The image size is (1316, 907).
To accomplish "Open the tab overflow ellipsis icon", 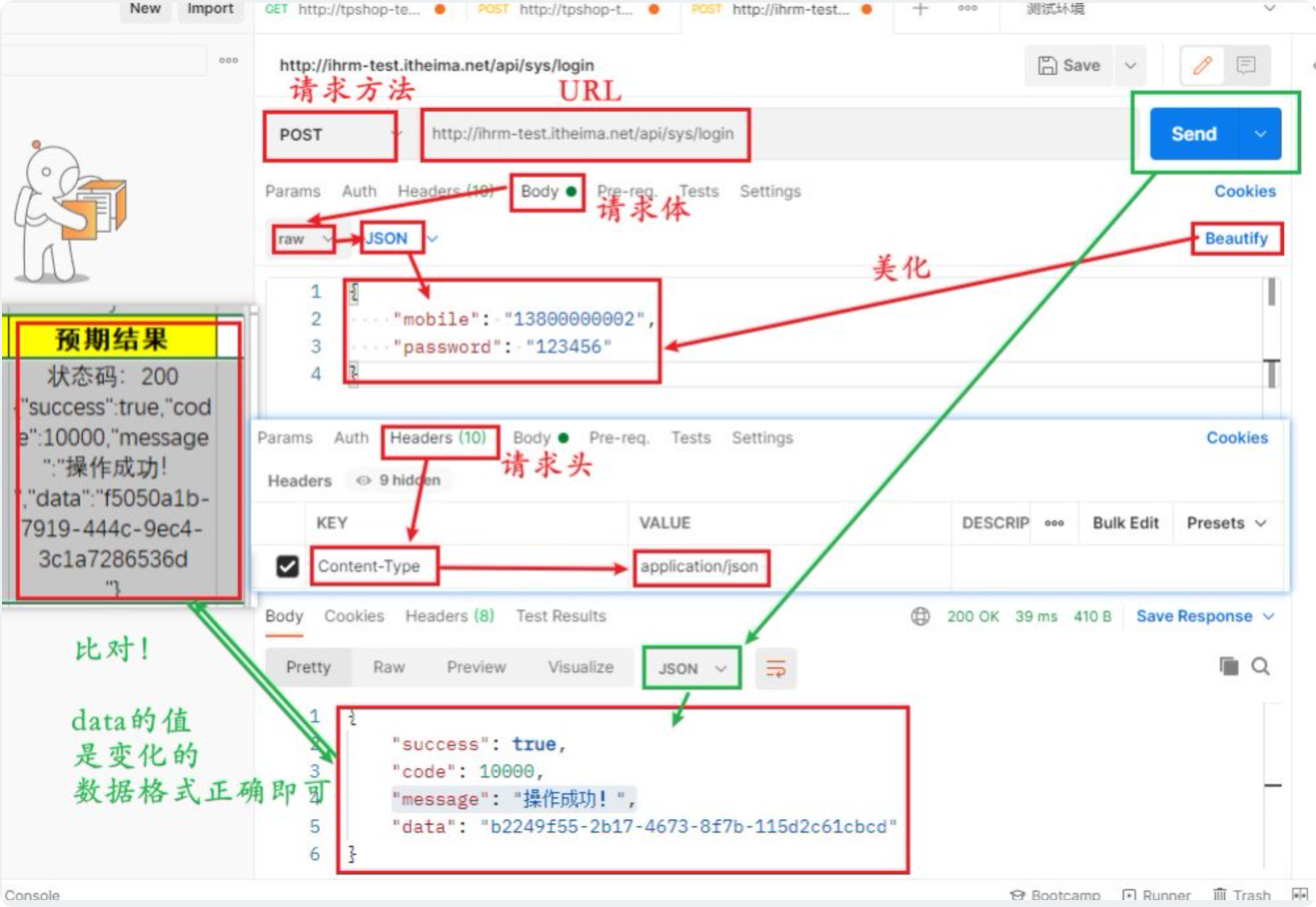I will point(967,9).
